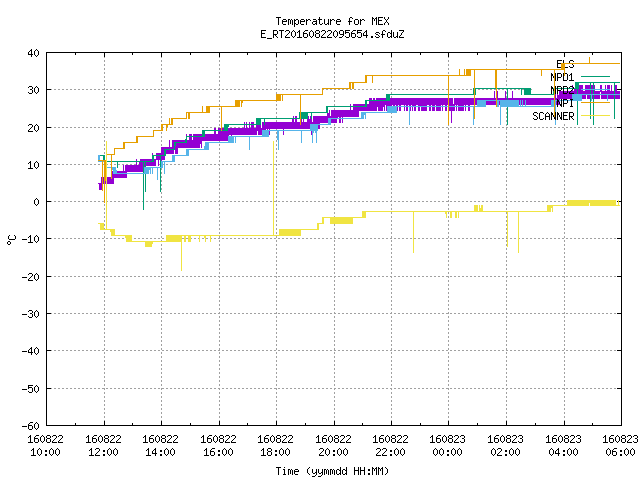
Task: Click the y-axis tick value 20
Action: (x=33, y=128)
